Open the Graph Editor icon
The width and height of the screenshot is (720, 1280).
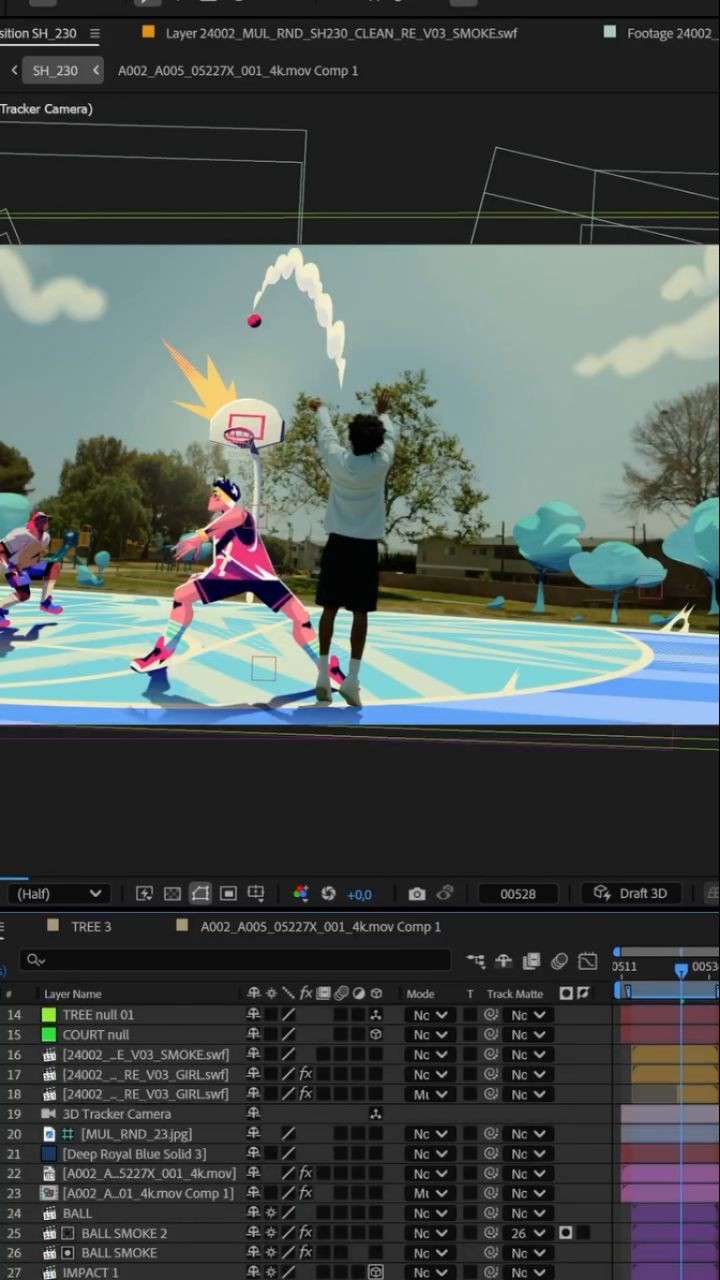click(588, 961)
